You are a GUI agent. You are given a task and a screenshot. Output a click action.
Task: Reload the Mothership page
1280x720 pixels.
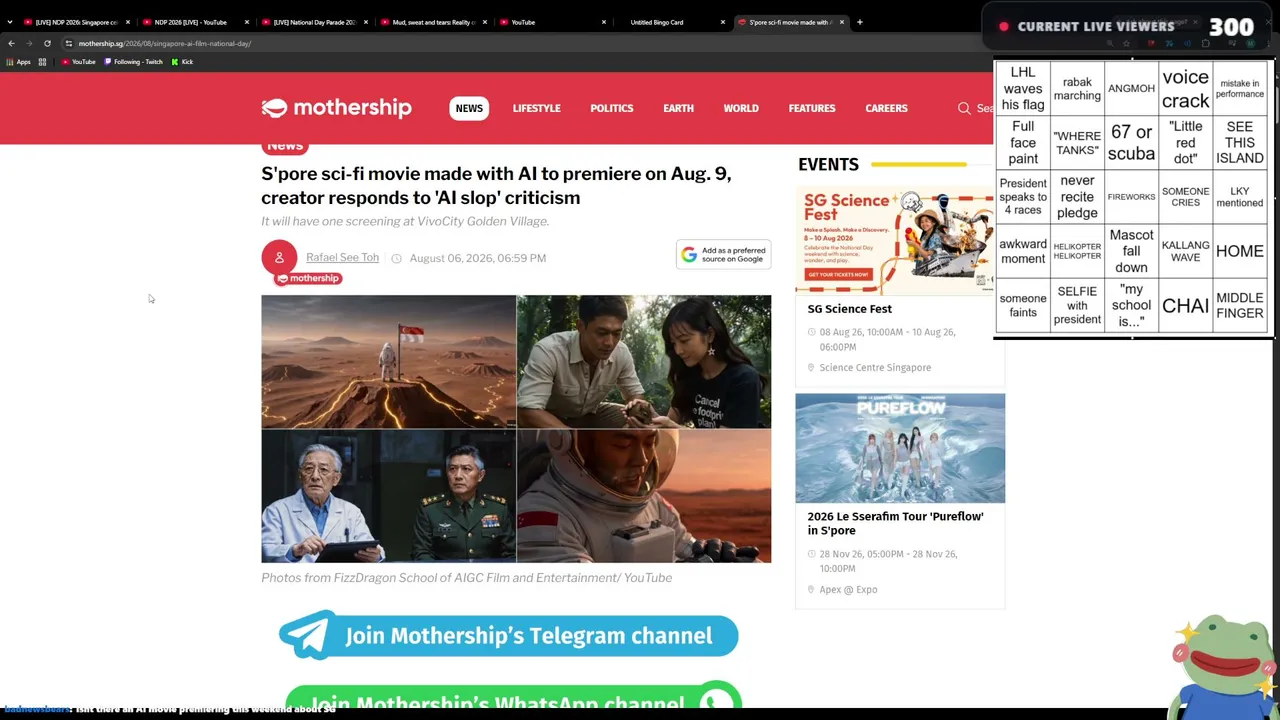point(47,43)
